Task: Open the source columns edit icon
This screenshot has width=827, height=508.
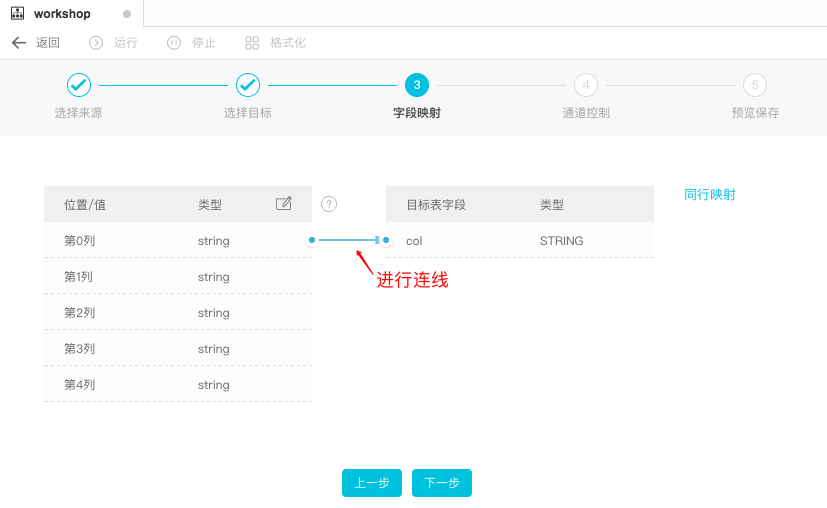Action: tap(284, 204)
